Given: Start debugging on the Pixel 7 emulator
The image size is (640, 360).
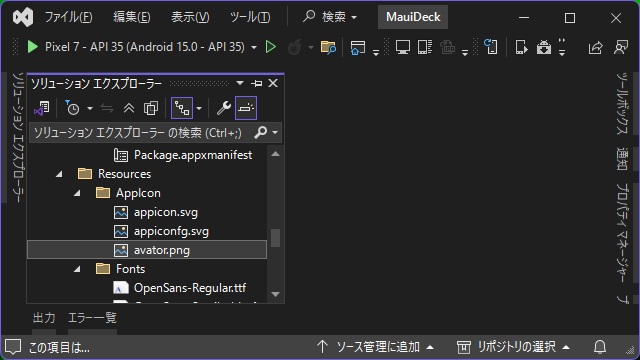Looking at the screenshot, I should pyautogui.click(x=33, y=47).
